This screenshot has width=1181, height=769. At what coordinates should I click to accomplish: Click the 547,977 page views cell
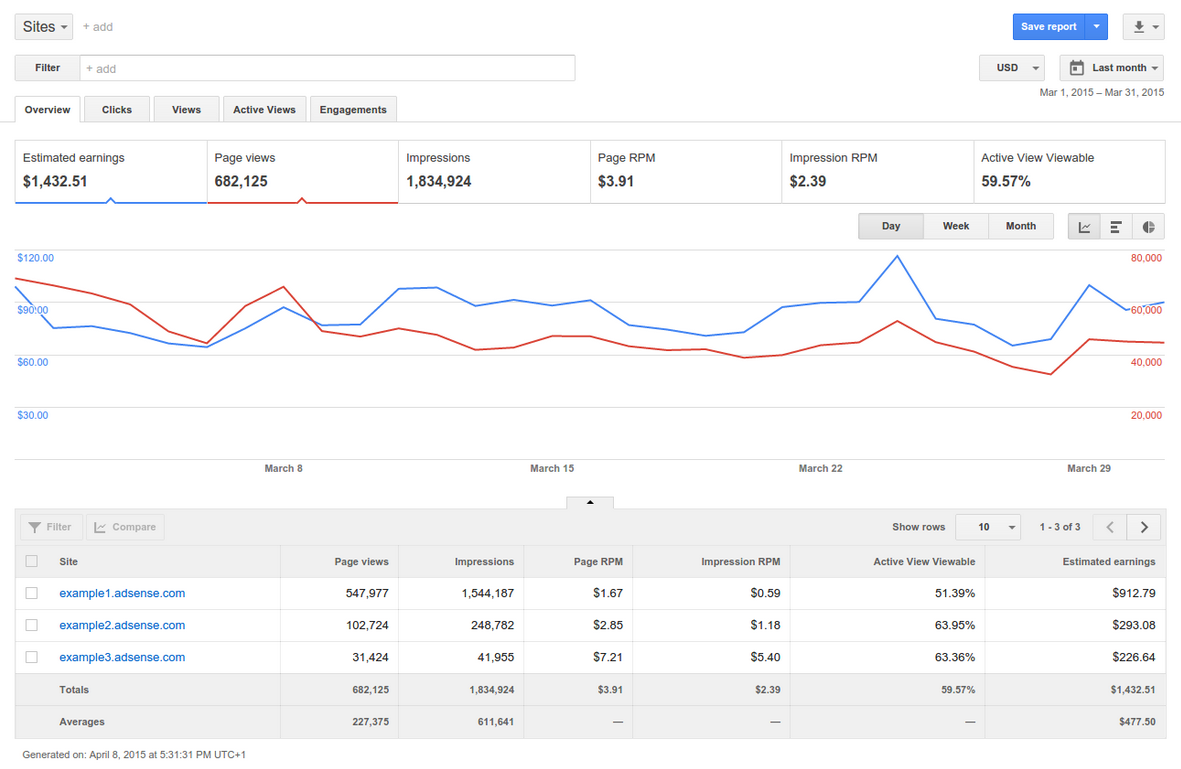tap(367, 594)
